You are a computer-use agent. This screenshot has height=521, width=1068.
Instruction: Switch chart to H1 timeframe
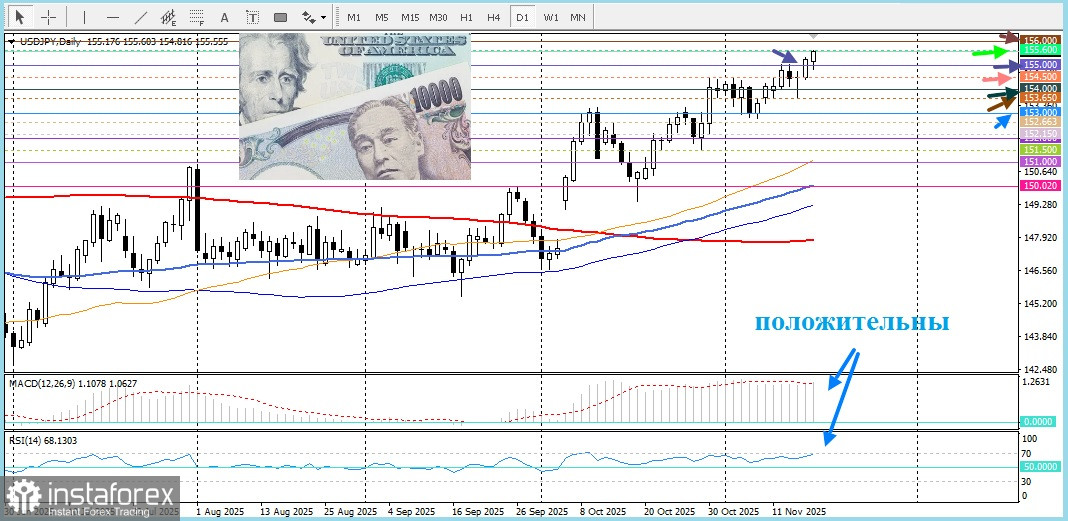(467, 17)
